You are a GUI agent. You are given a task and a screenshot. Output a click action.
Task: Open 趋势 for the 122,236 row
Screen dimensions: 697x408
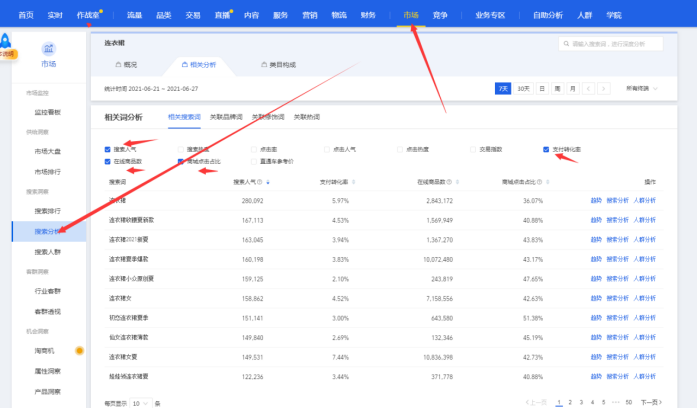(596, 376)
